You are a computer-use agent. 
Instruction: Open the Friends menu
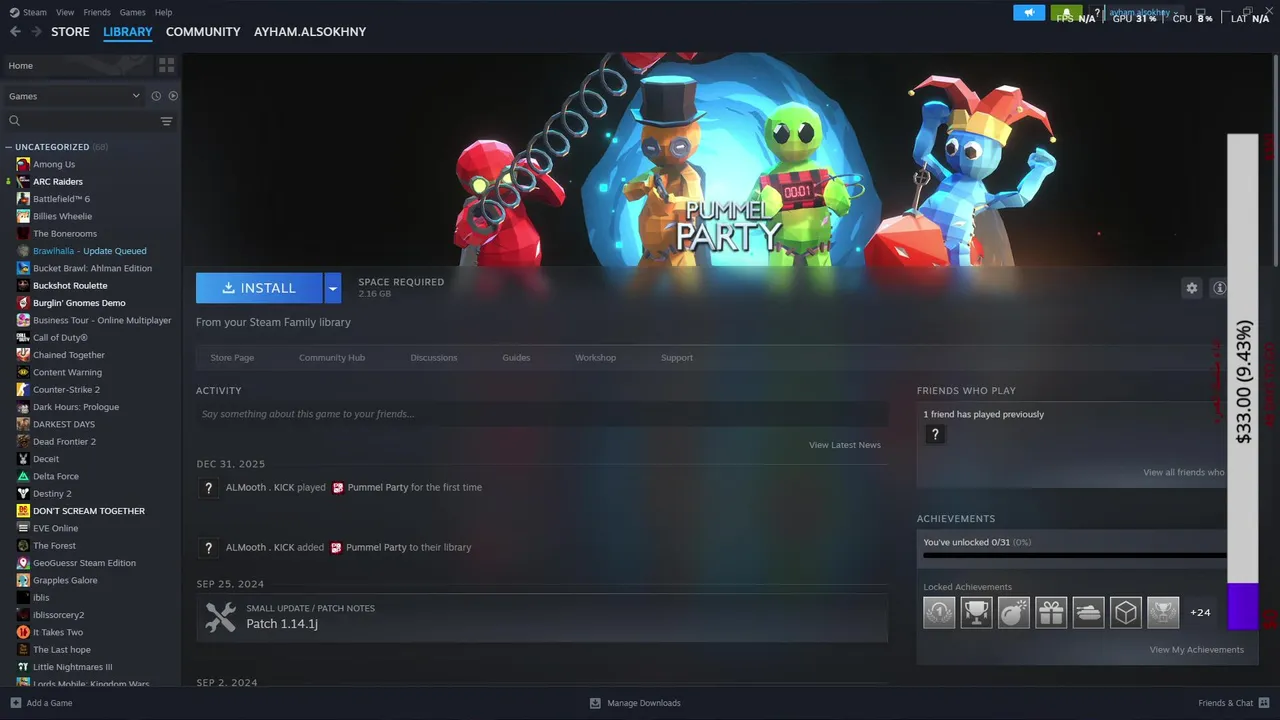(97, 12)
